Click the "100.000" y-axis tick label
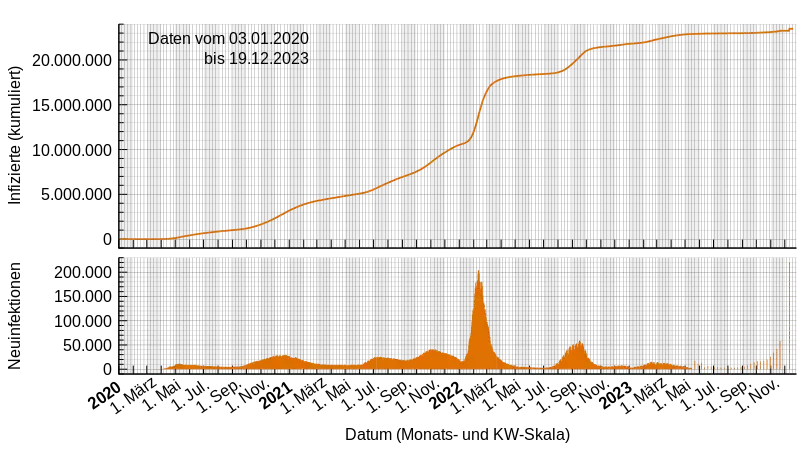Screen dimensions: 801x451 (83, 321)
